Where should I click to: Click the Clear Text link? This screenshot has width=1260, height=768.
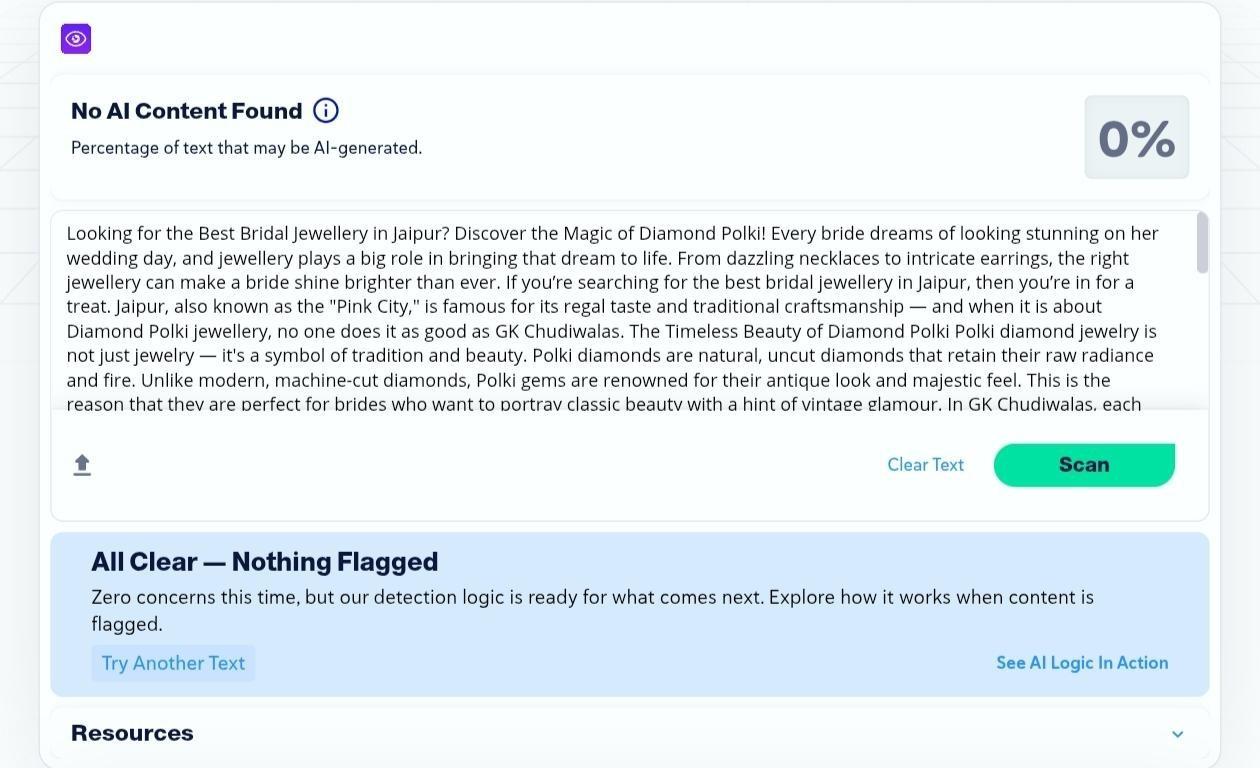pos(925,465)
